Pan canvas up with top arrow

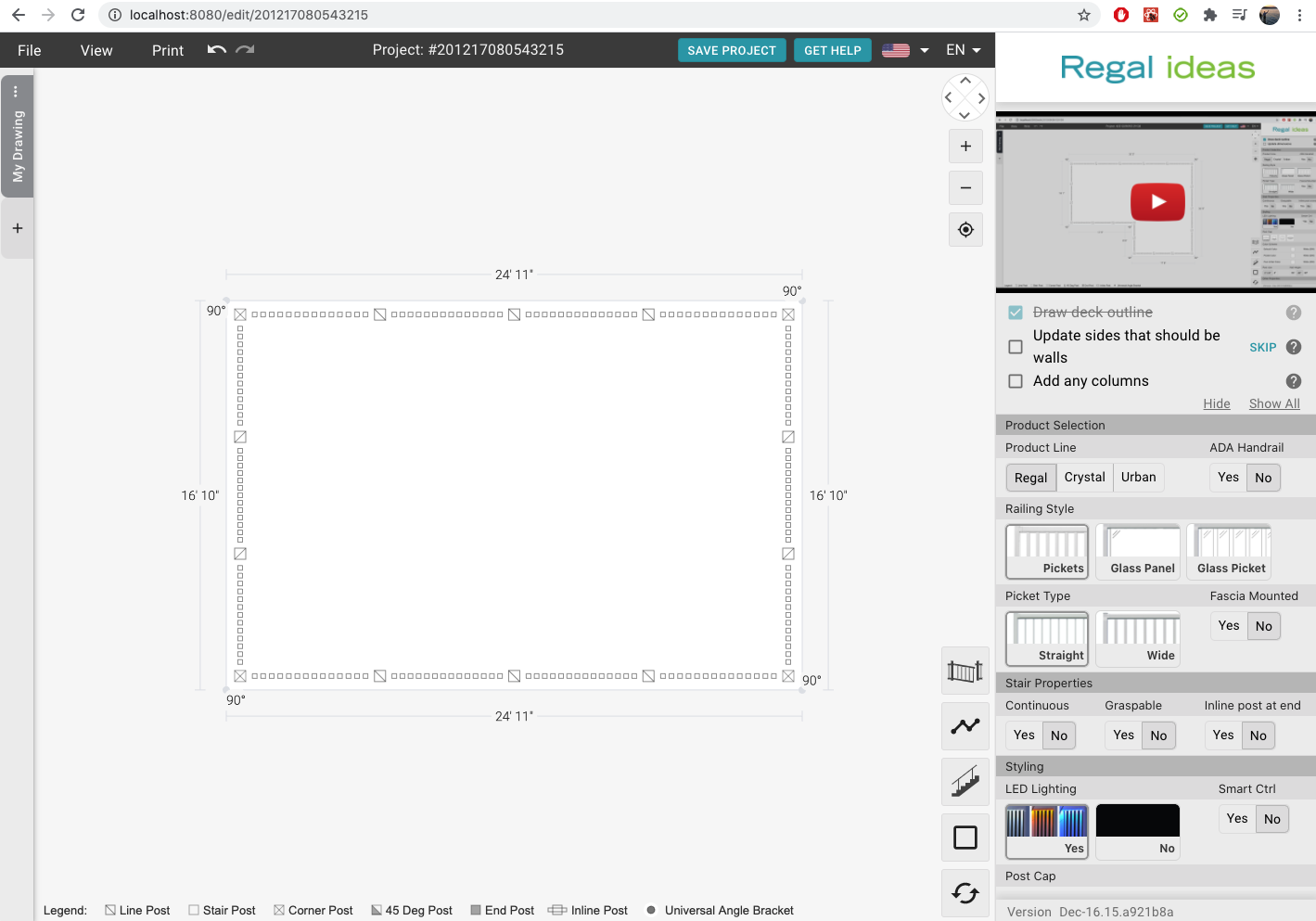pyautogui.click(x=965, y=81)
